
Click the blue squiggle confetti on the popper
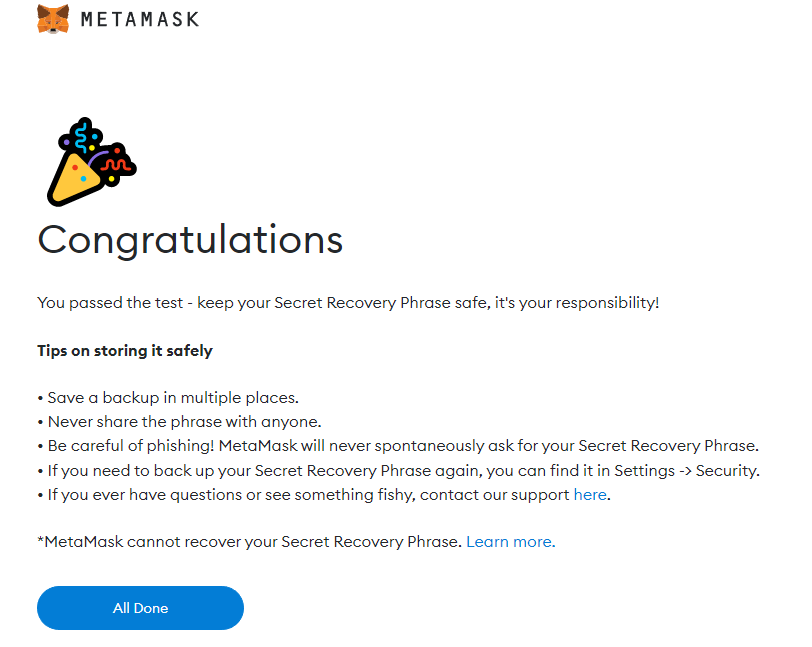[x=82, y=137]
